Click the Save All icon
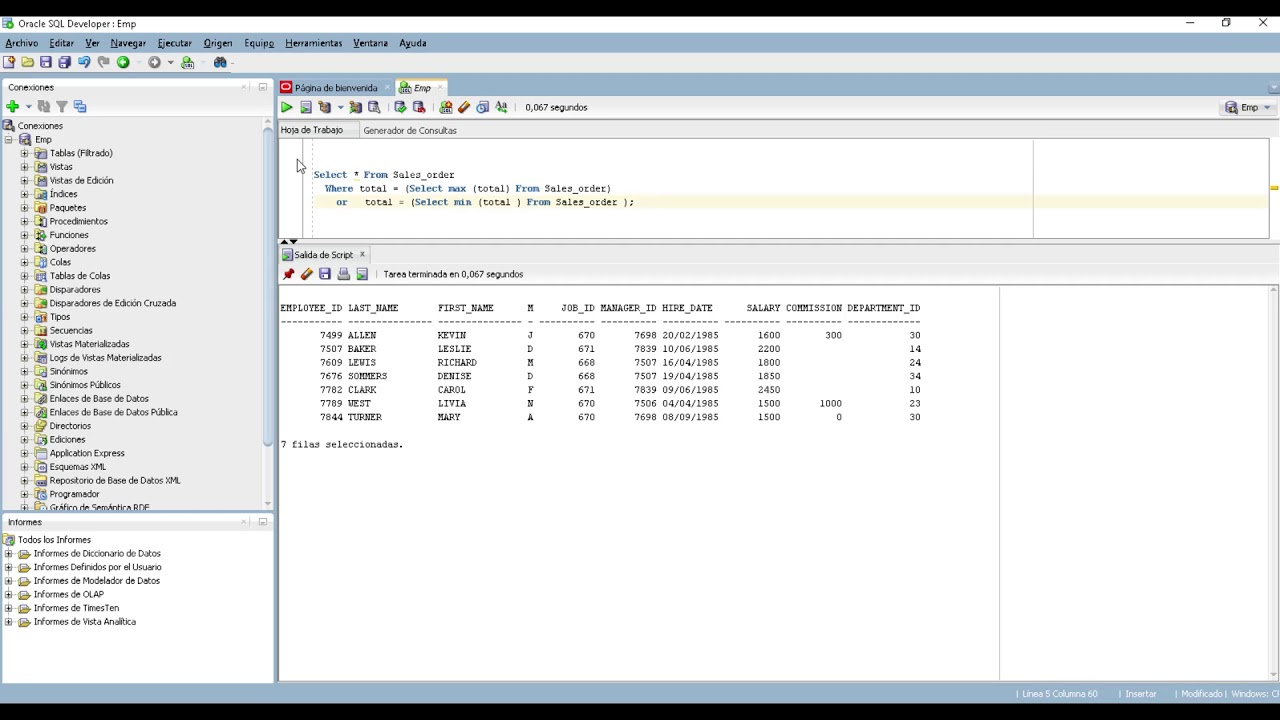The height and width of the screenshot is (720, 1280). tap(65, 62)
